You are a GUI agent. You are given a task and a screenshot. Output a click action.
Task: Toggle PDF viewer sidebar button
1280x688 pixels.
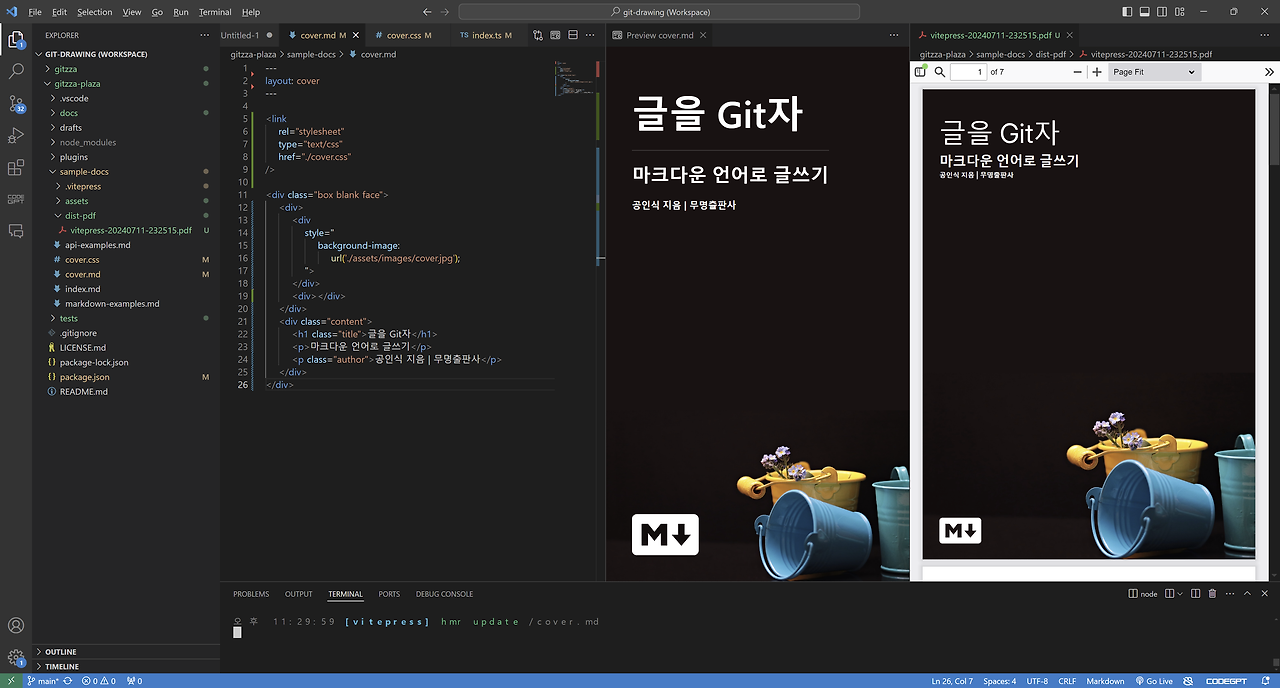pos(920,72)
